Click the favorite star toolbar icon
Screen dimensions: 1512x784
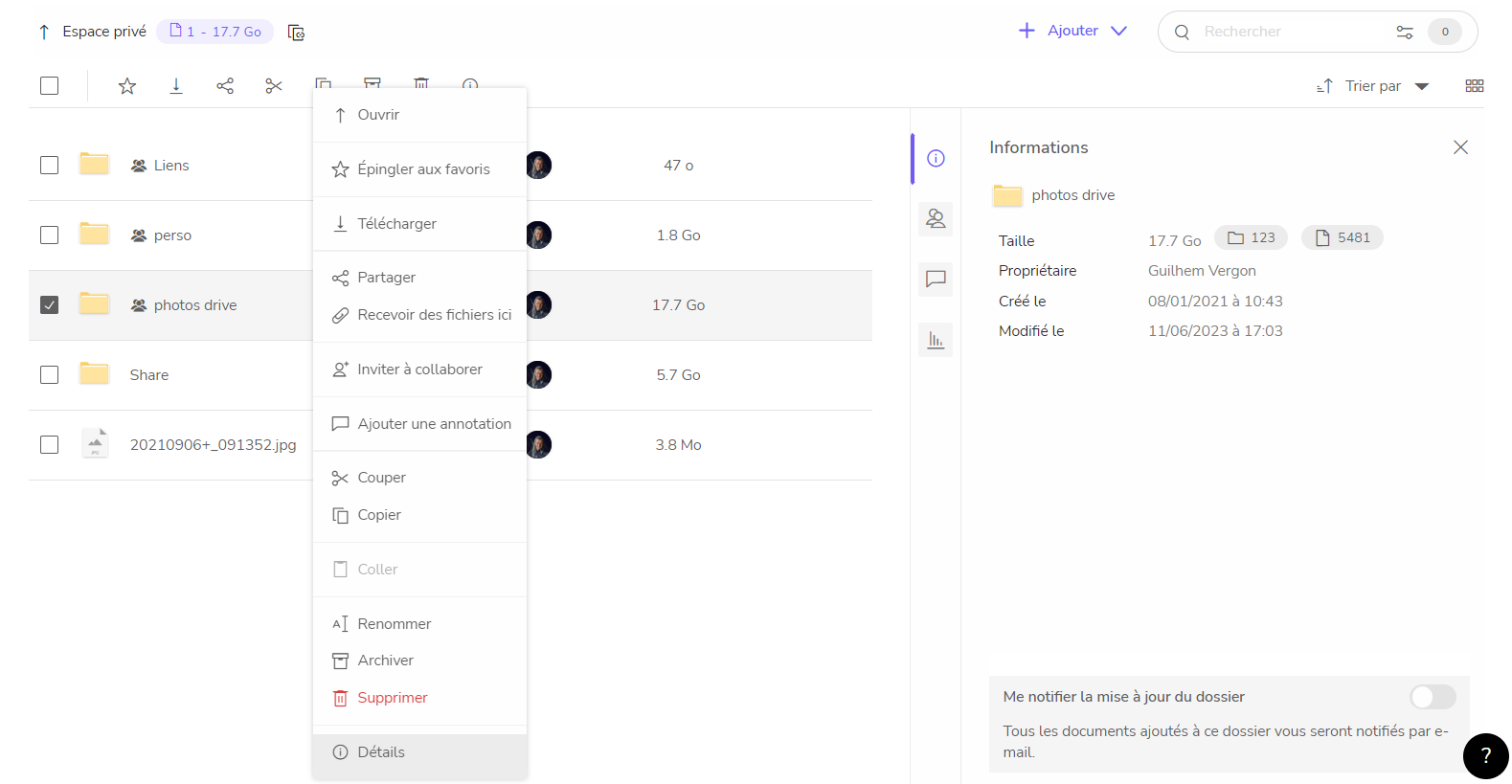point(127,86)
